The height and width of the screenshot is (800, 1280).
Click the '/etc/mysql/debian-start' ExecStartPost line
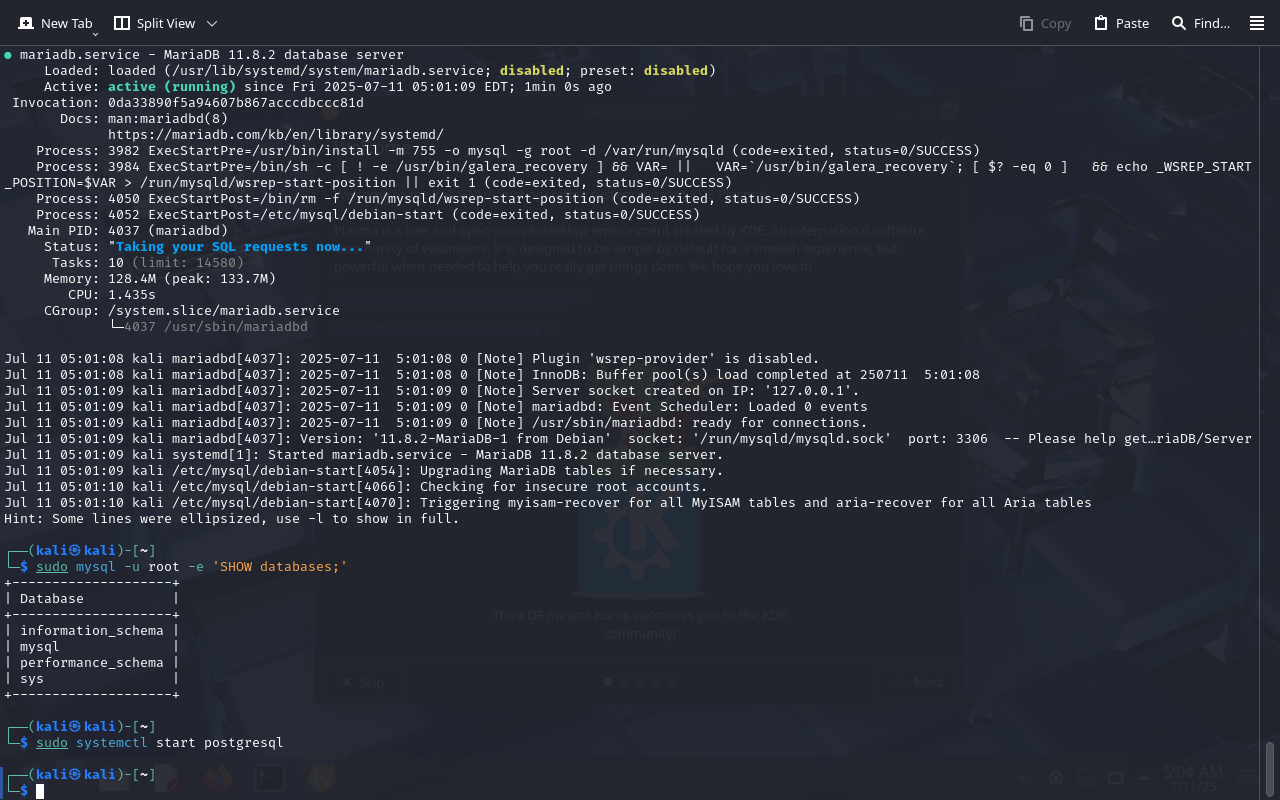point(368,215)
